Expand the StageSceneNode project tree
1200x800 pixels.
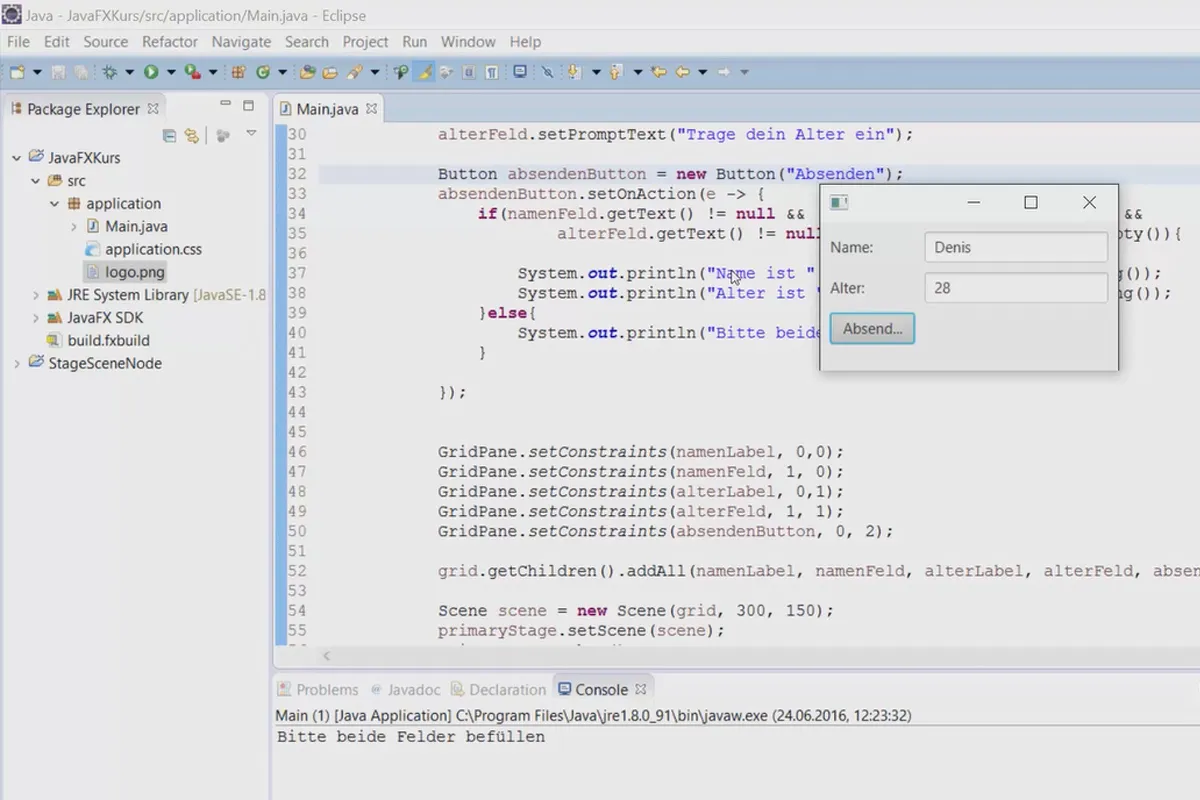pos(17,364)
